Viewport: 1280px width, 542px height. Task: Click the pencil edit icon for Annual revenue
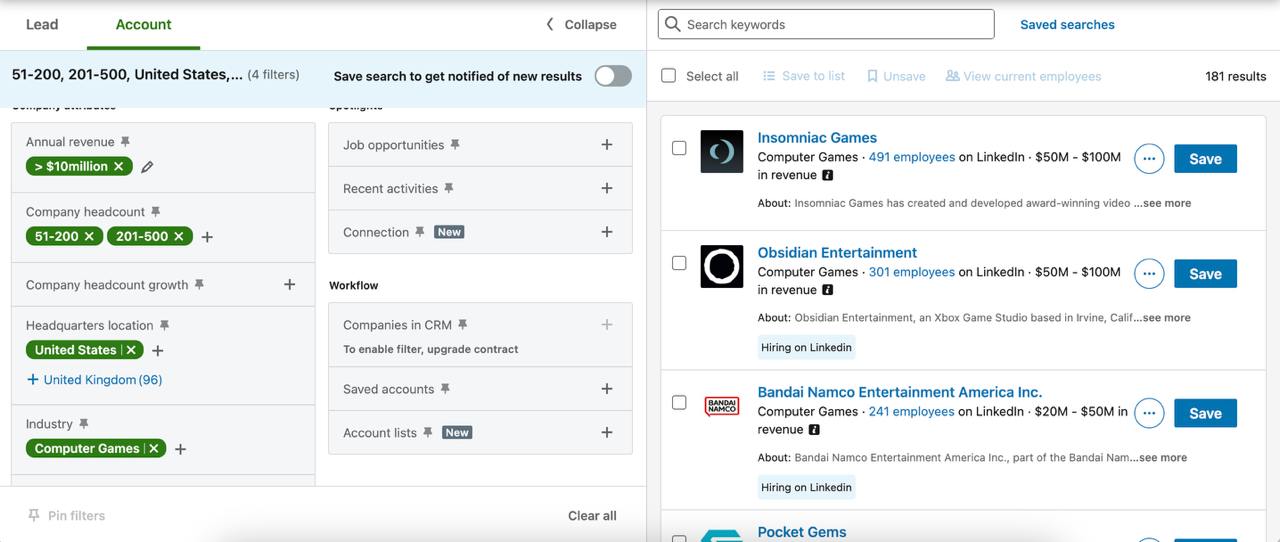[147, 167]
